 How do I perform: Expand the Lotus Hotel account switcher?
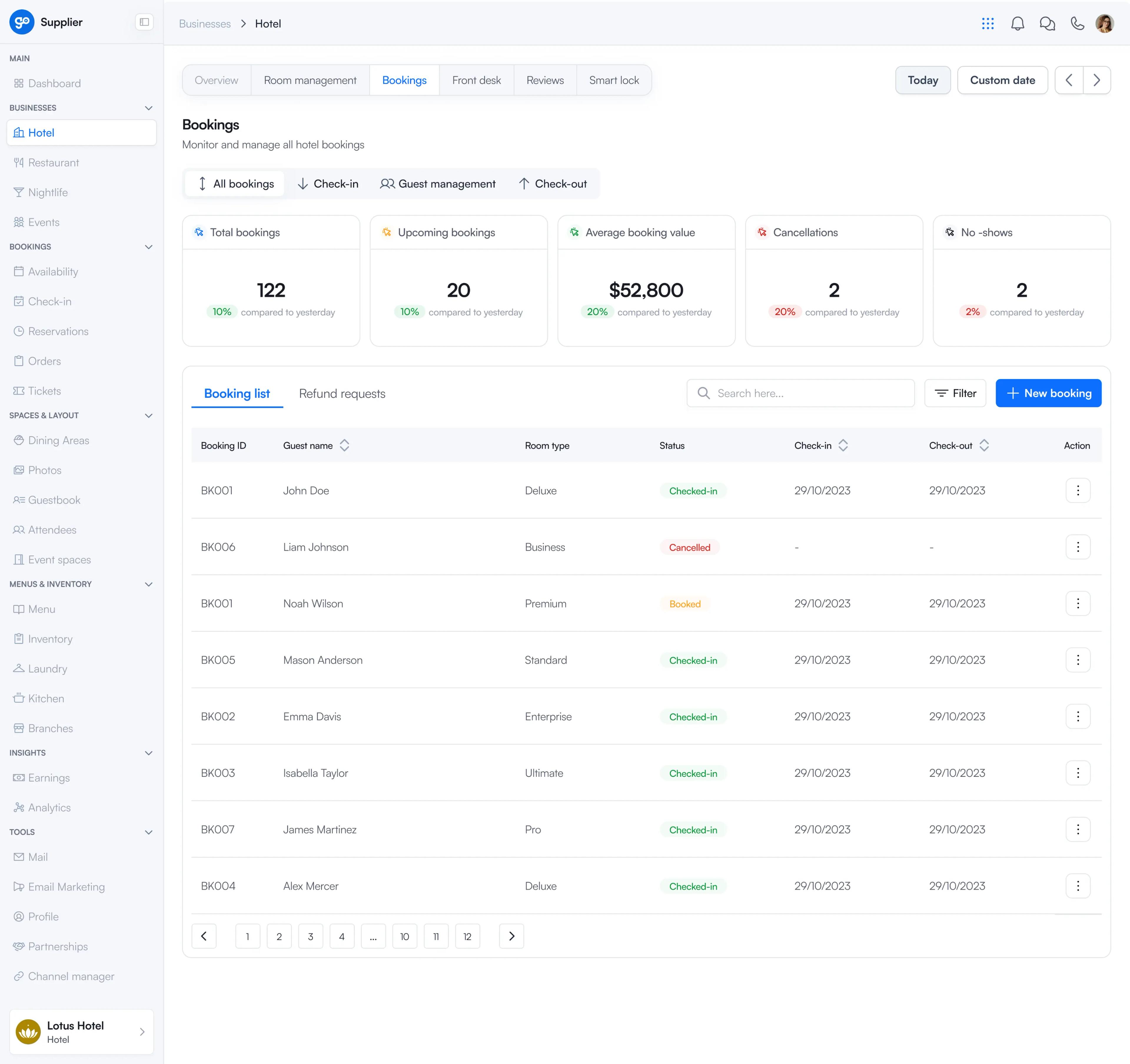[x=142, y=1032]
